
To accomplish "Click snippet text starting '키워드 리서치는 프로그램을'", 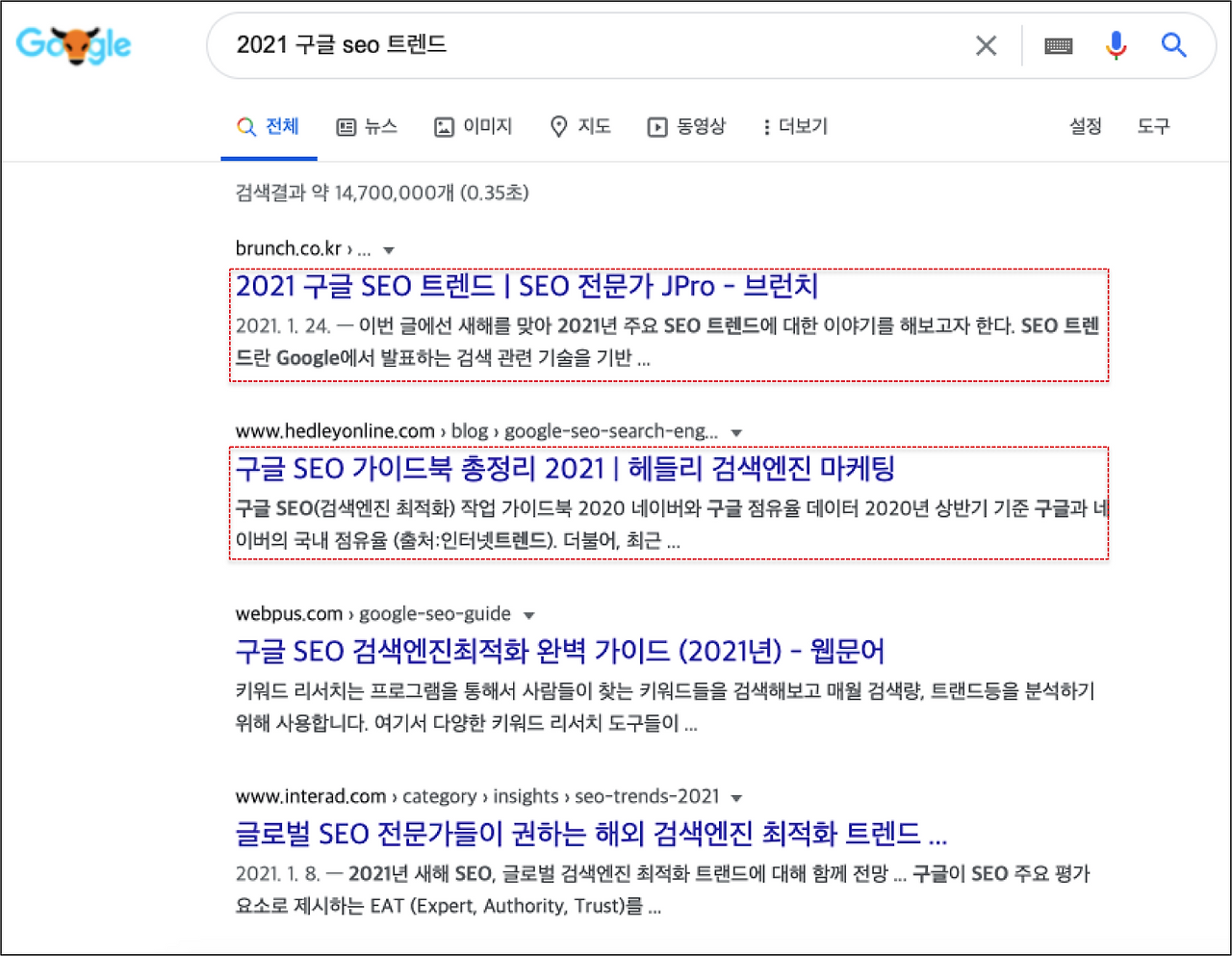I will point(665,707).
